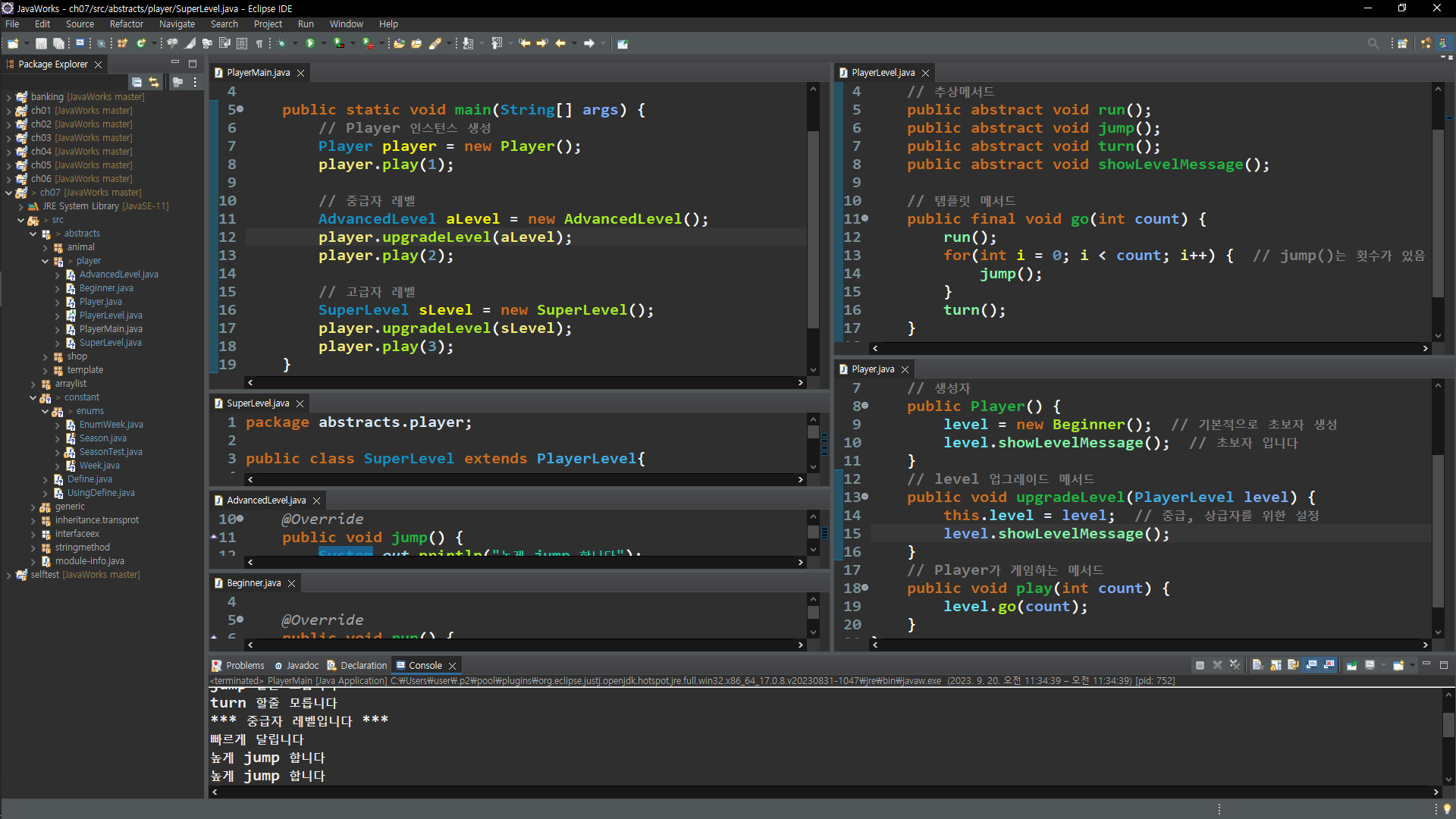Click the New Java Class toolbar icon
The height and width of the screenshot is (819, 1456).
[141, 44]
